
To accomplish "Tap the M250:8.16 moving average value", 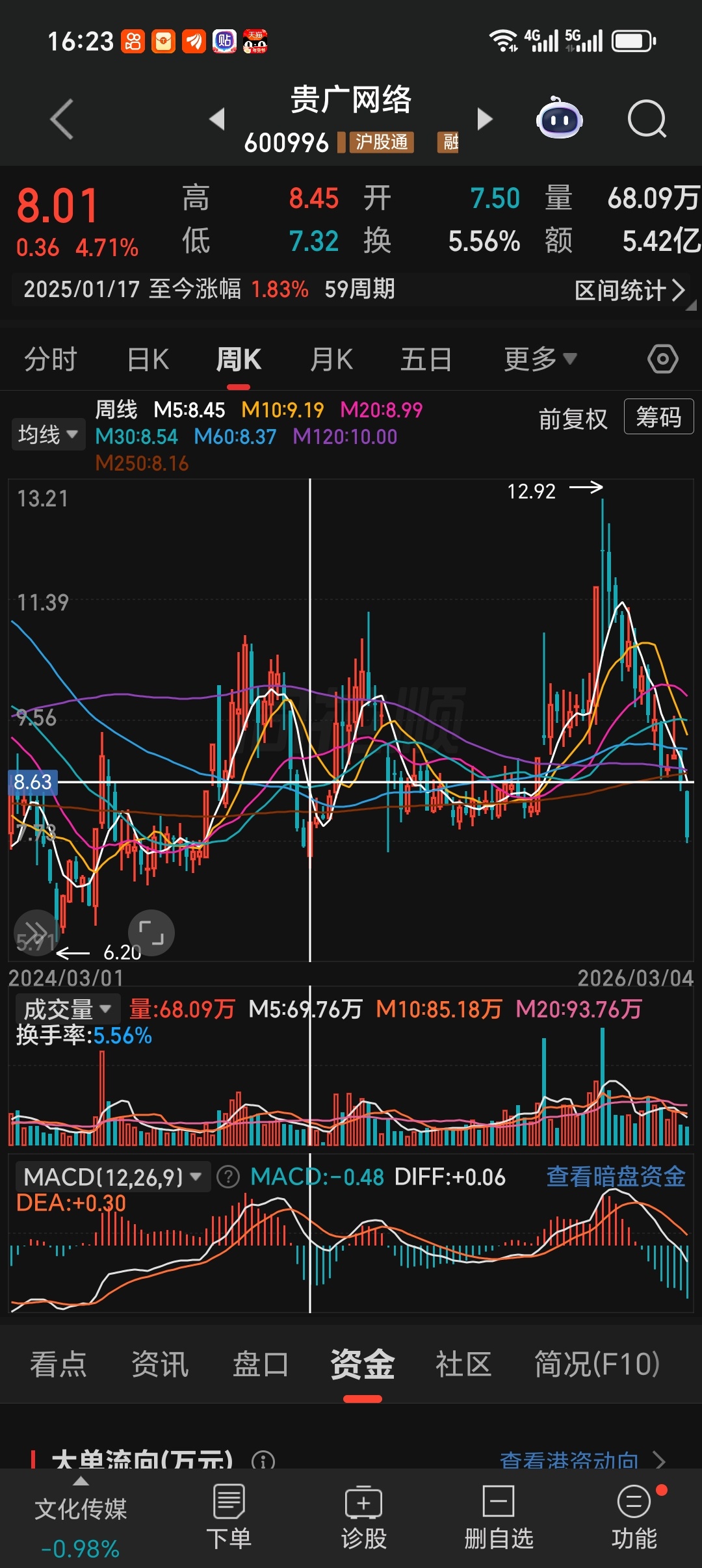I will coord(142,464).
